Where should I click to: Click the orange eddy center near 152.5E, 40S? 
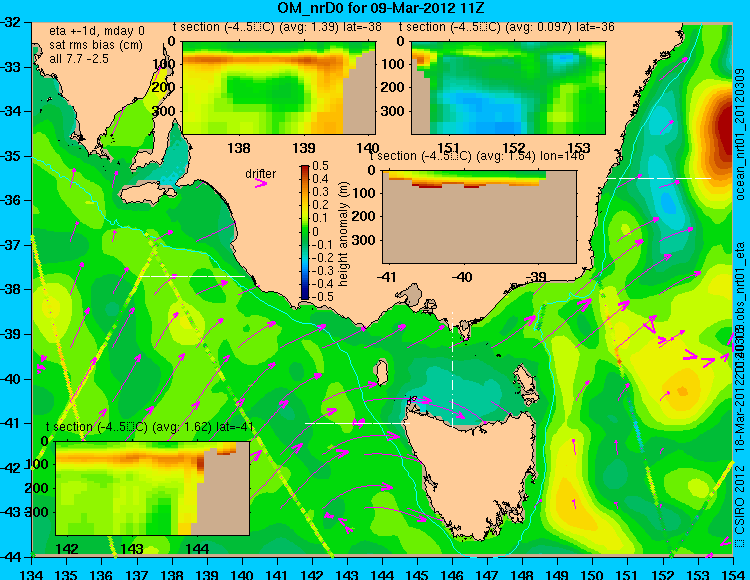point(682,391)
